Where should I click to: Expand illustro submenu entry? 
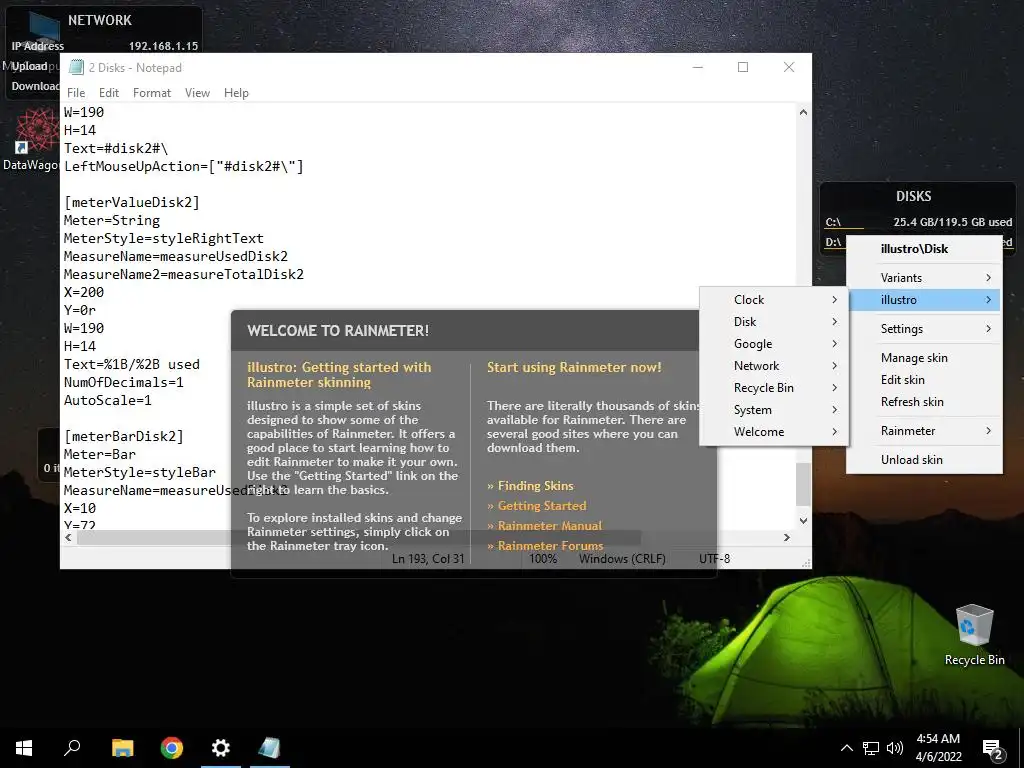pos(924,300)
